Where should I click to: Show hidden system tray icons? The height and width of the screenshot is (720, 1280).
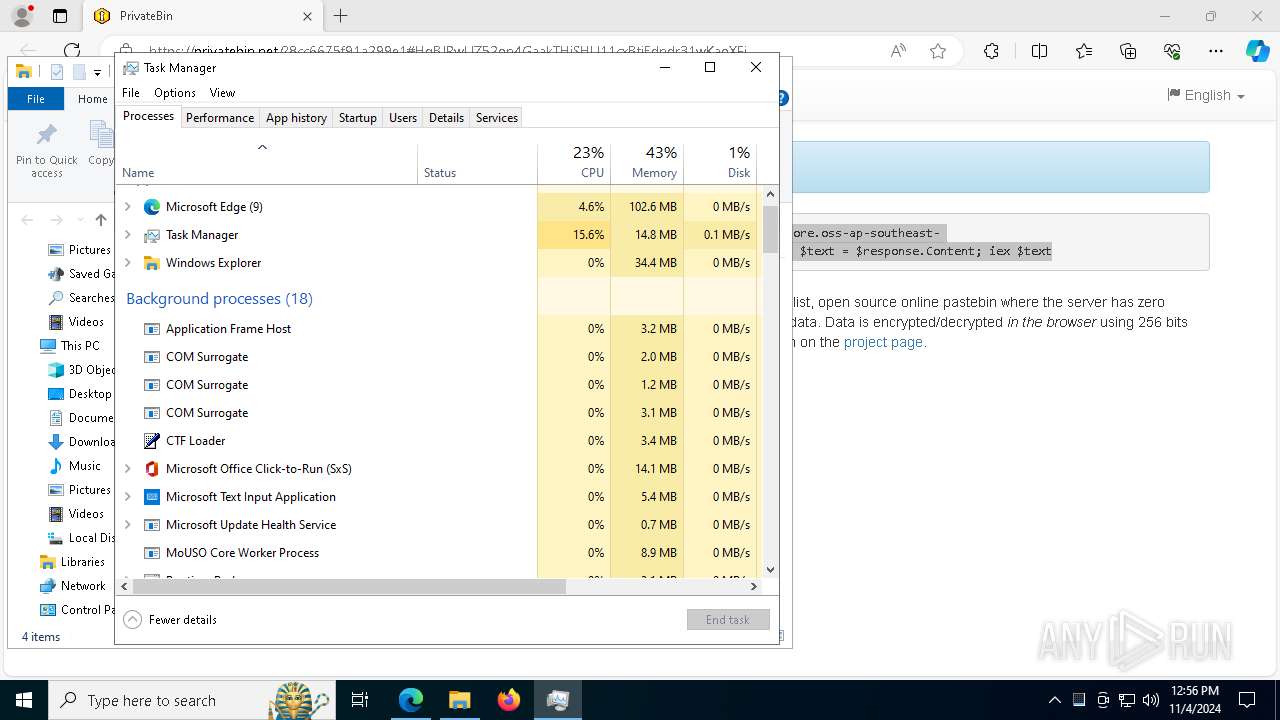[x=1054, y=700]
